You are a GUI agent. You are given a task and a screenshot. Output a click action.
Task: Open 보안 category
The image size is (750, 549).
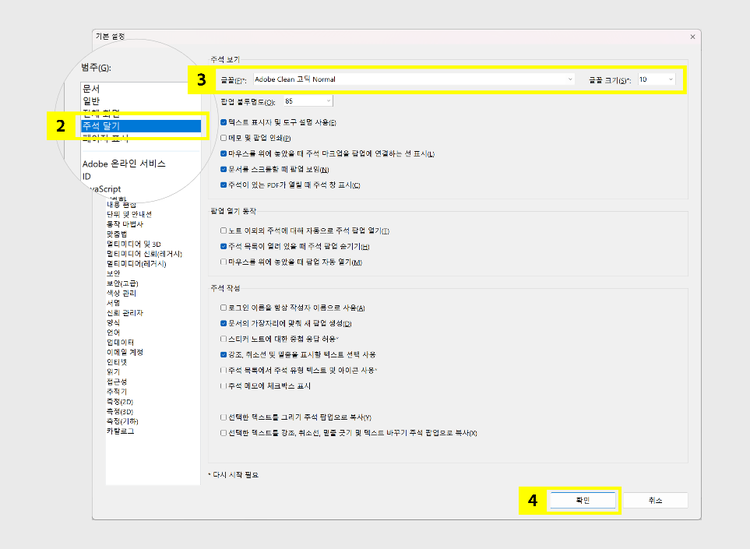point(113,273)
